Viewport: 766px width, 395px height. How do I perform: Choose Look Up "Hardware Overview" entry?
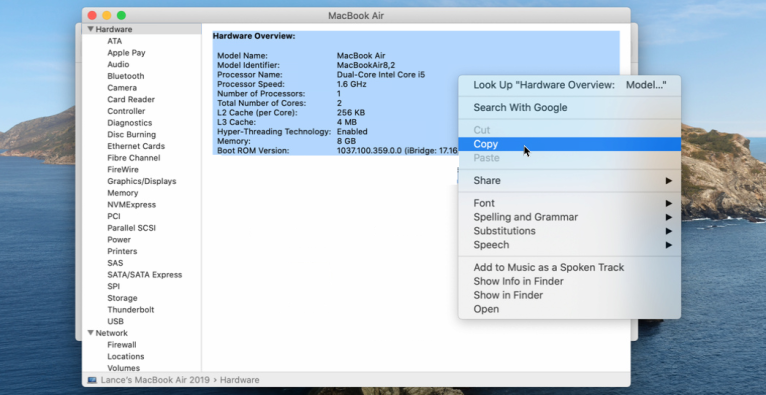click(569, 85)
